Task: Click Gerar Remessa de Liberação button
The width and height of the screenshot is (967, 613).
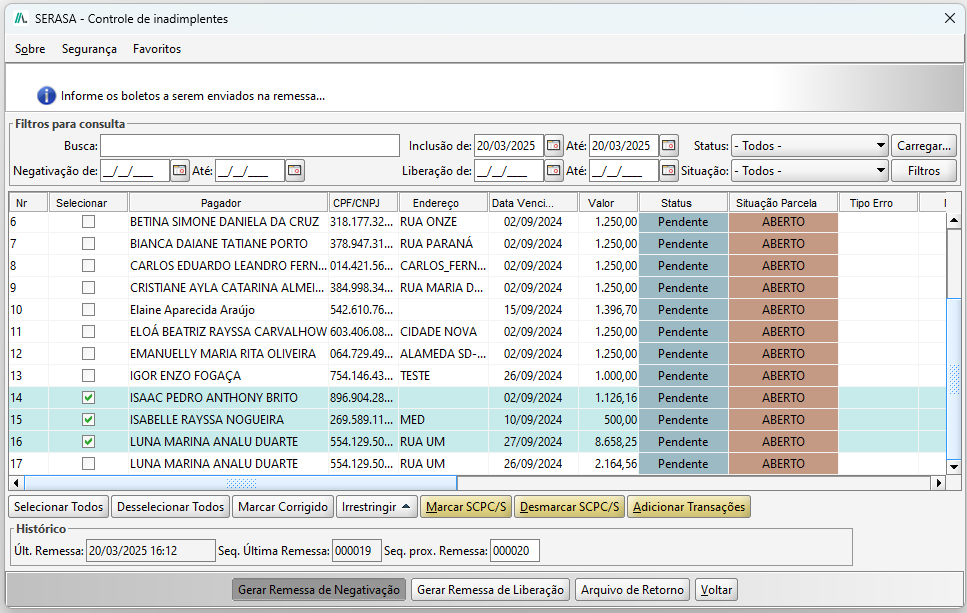Action: 490,590
